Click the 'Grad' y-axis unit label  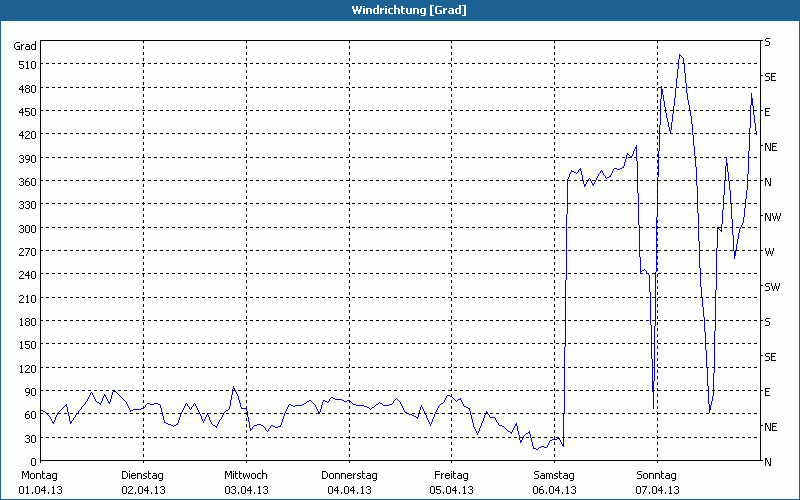25,46
